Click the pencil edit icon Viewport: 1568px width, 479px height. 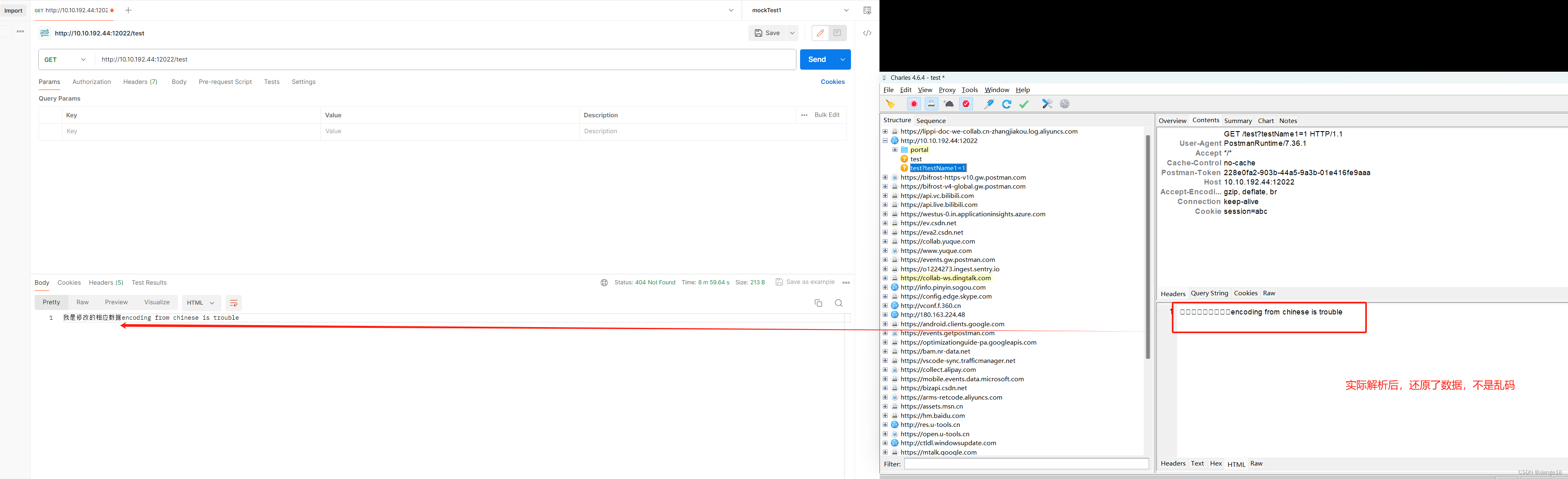pos(820,33)
